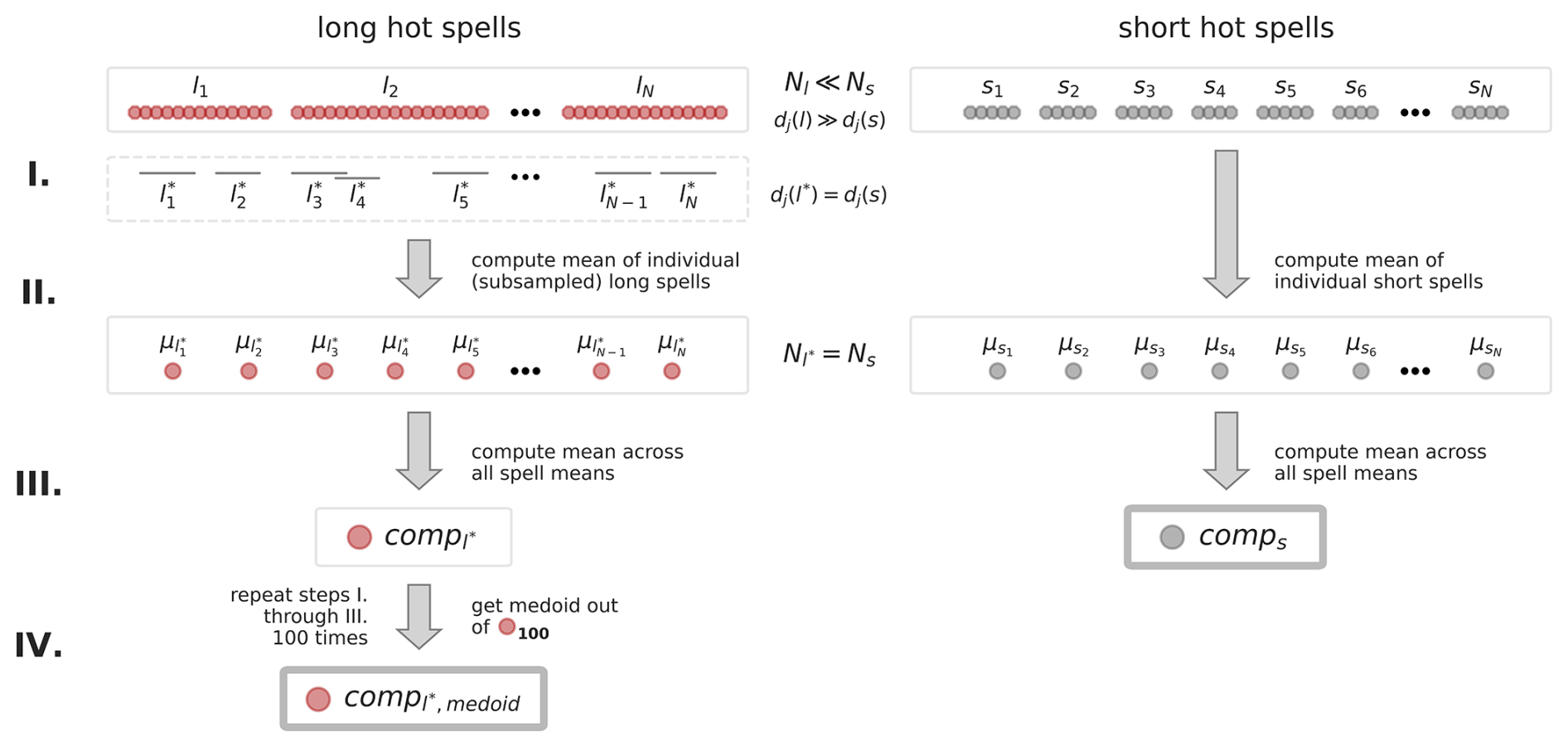Click the red mean dot under μ l*1
Screen dimensions: 1568x747
click(x=172, y=371)
